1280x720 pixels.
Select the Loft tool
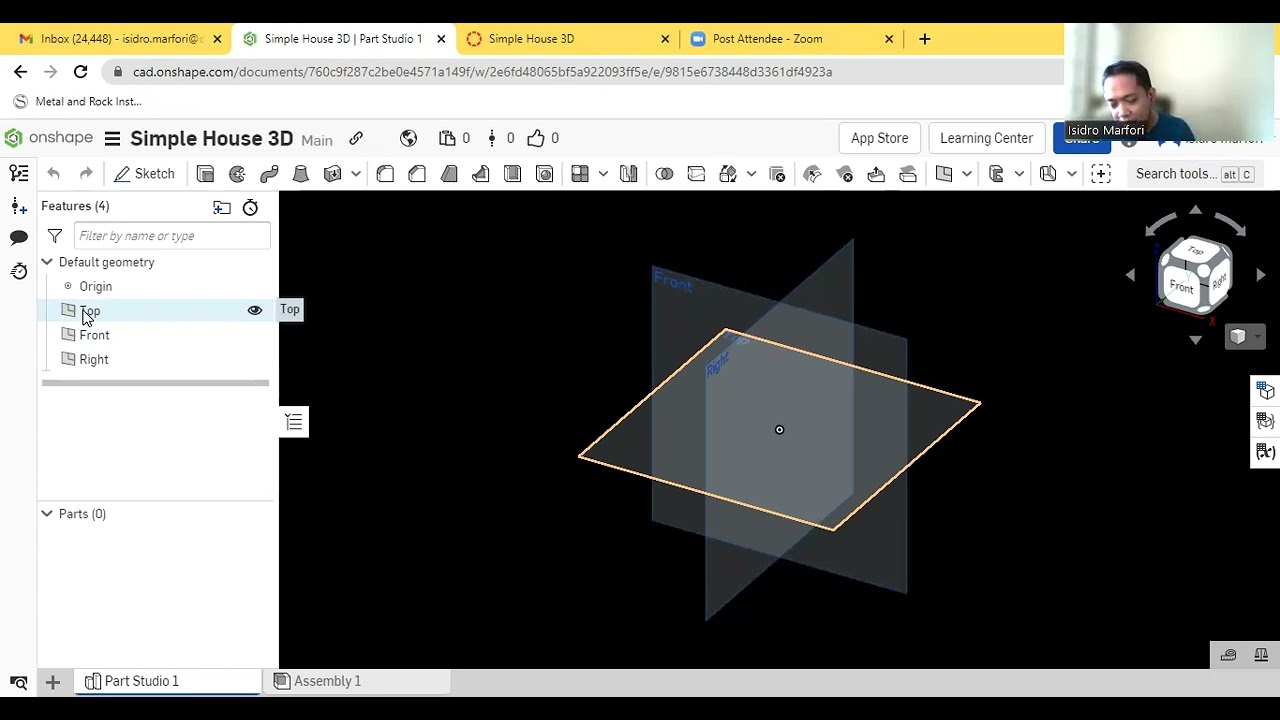pyautogui.click(x=301, y=174)
